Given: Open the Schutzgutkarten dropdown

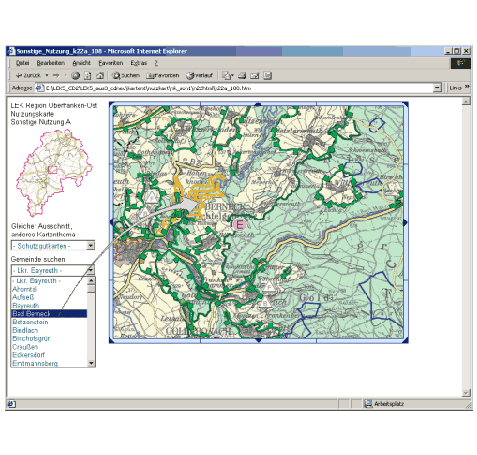Looking at the screenshot, I should click(53, 246).
